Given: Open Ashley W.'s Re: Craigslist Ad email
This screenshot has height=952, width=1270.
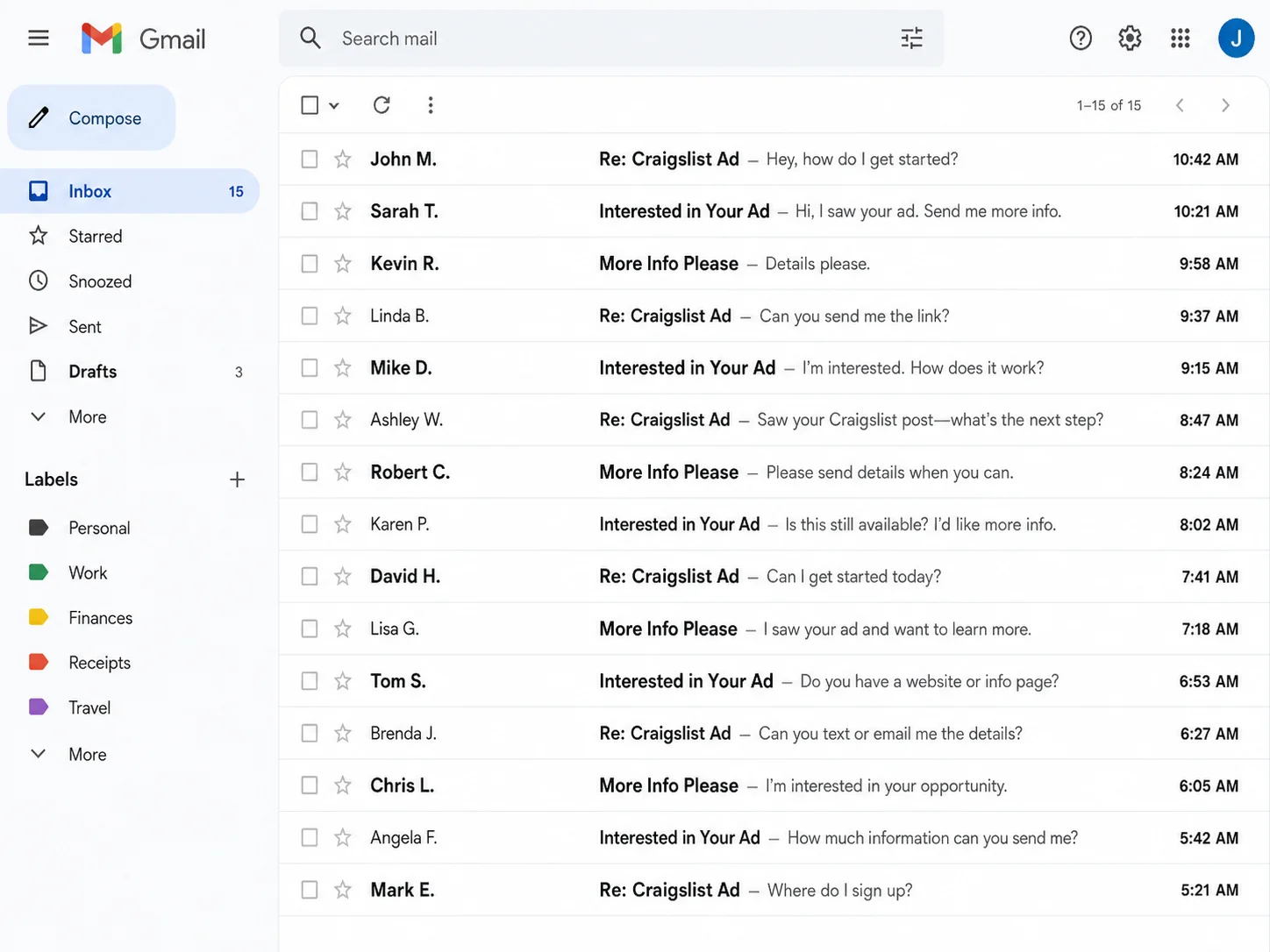Looking at the screenshot, I should (x=774, y=420).
